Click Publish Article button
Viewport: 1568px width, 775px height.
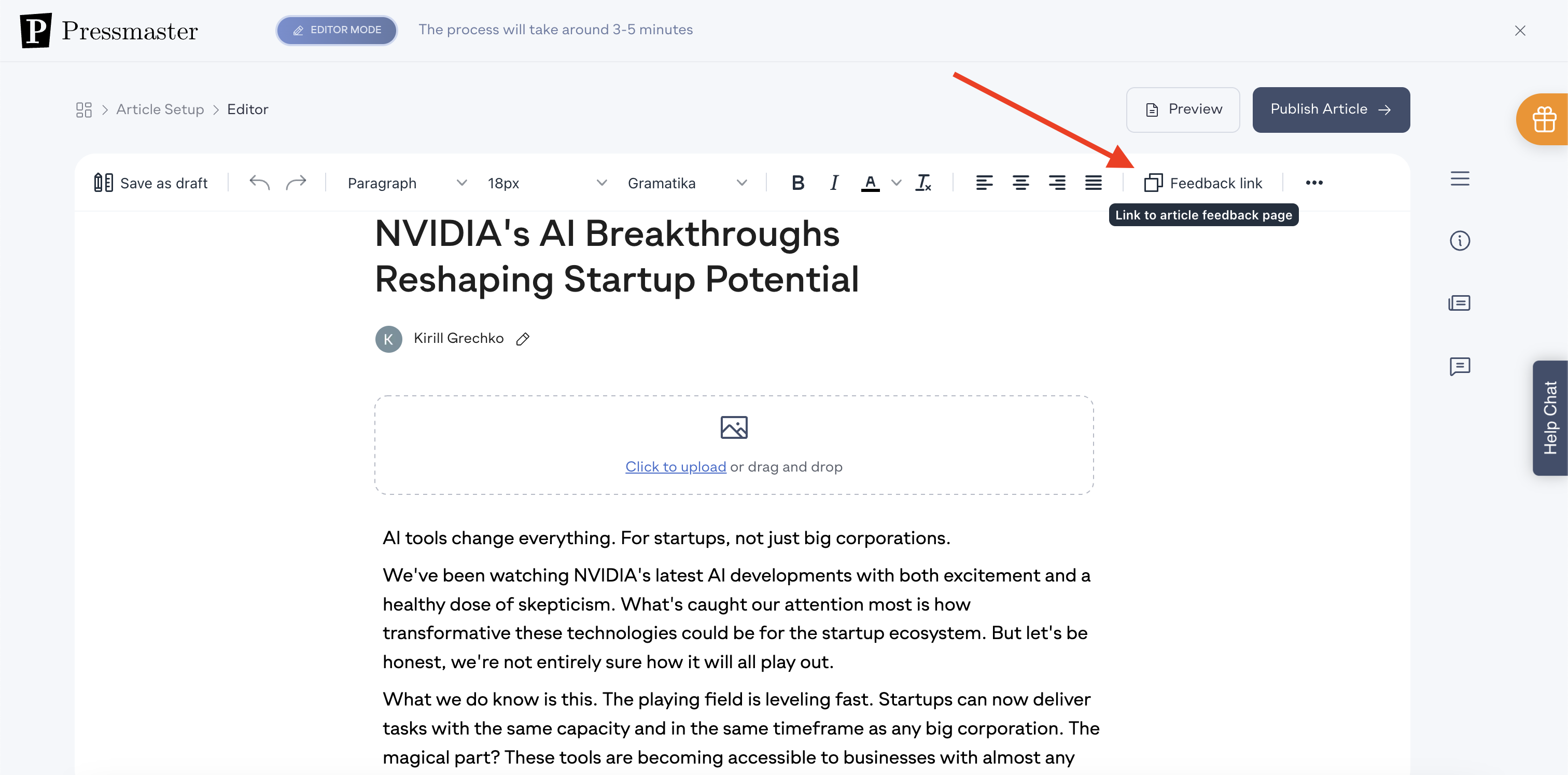point(1331,109)
